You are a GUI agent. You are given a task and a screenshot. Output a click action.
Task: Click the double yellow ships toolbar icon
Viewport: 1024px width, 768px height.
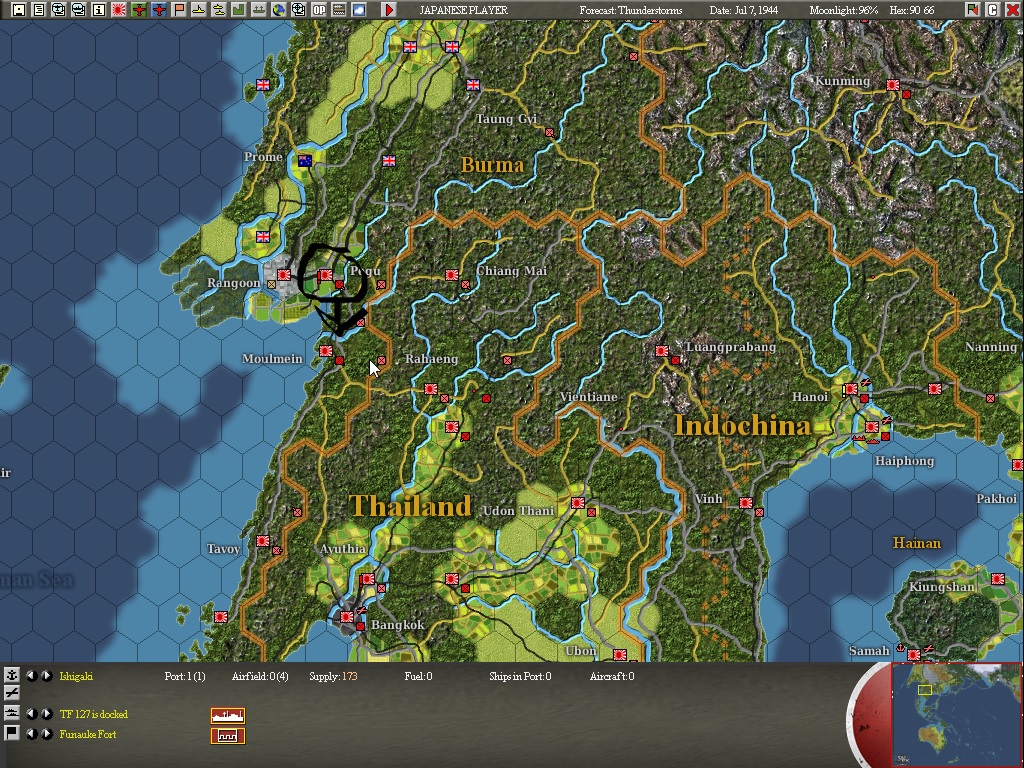point(219,10)
